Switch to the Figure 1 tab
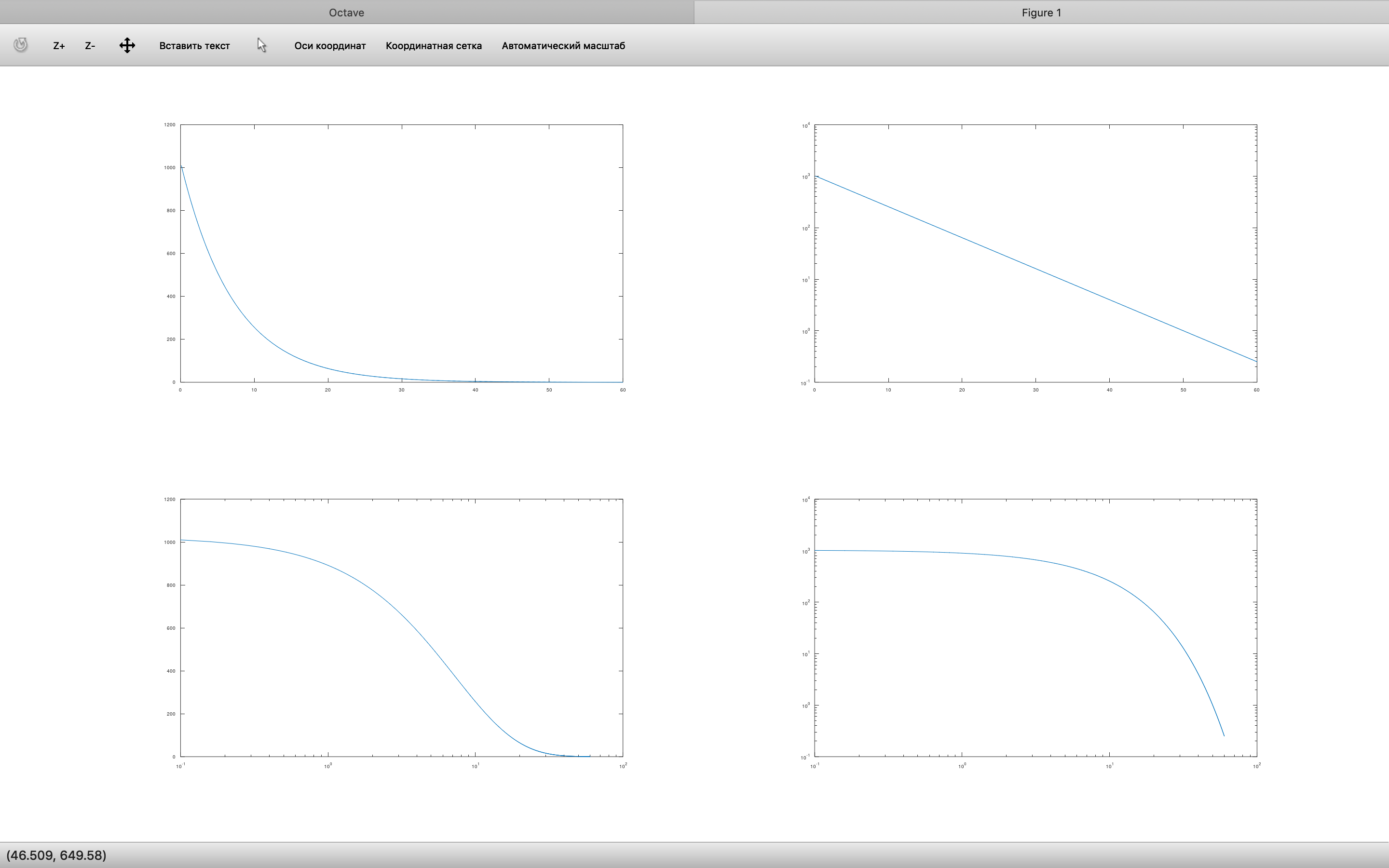 coord(1041,13)
